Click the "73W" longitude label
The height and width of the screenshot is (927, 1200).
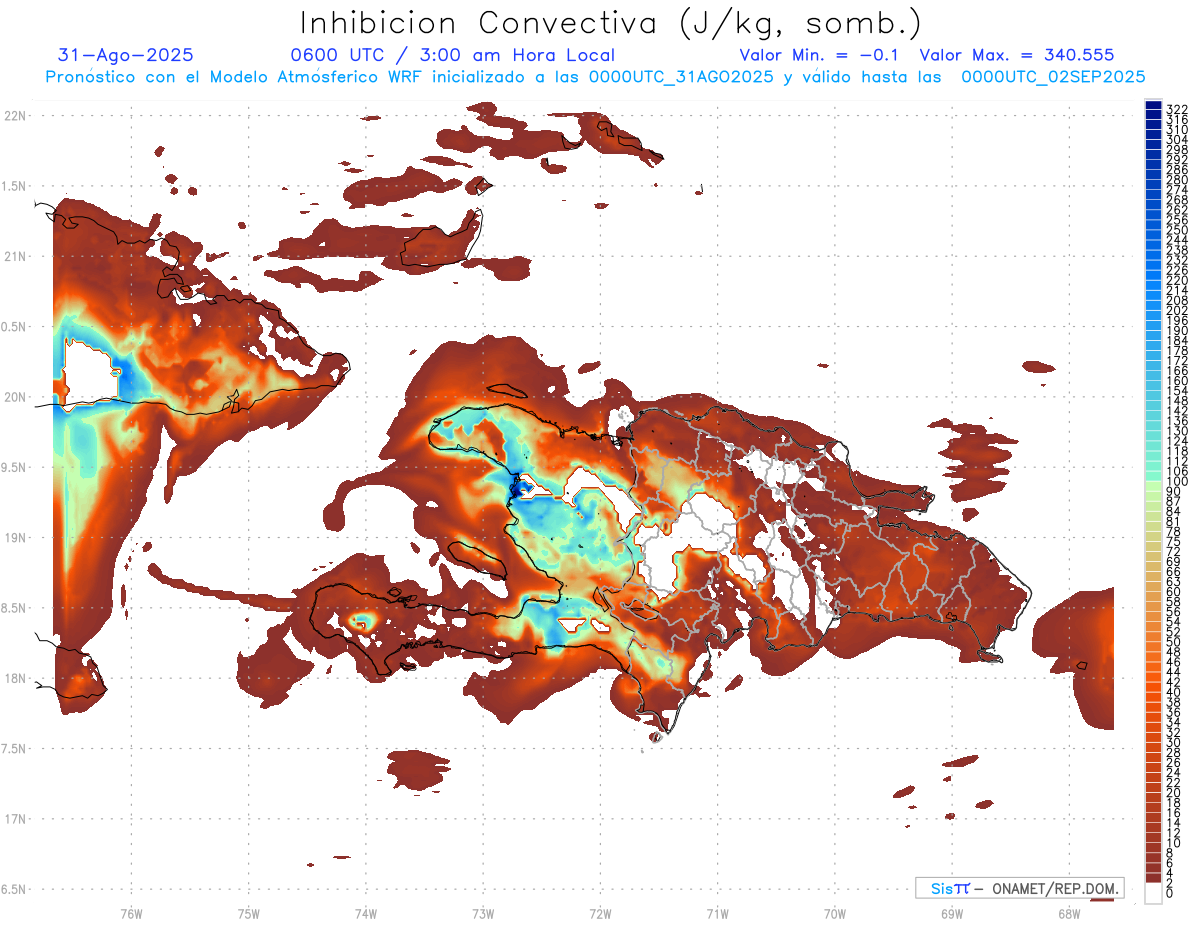click(x=483, y=913)
